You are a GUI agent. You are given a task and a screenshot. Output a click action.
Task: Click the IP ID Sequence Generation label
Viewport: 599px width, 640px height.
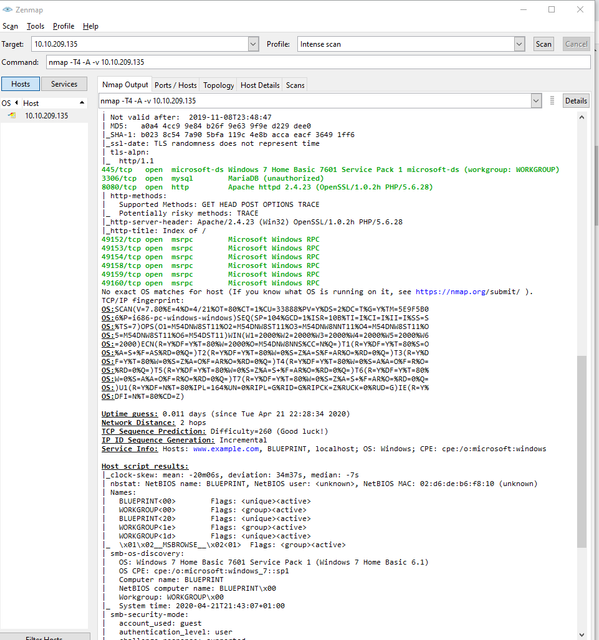pyautogui.click(x=158, y=440)
